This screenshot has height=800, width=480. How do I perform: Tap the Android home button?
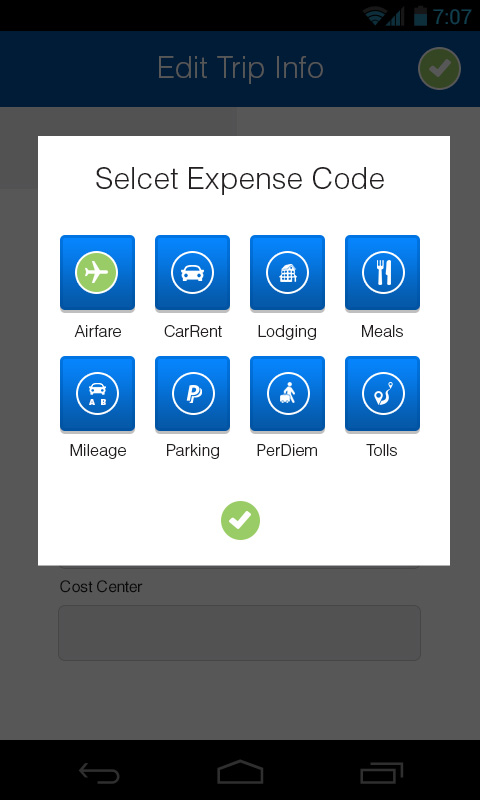tap(240, 771)
